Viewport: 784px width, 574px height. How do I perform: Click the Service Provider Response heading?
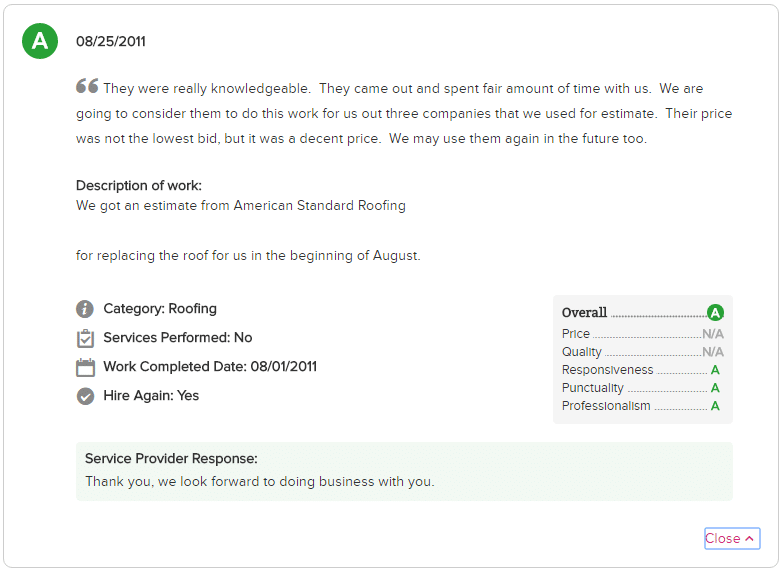tap(171, 458)
